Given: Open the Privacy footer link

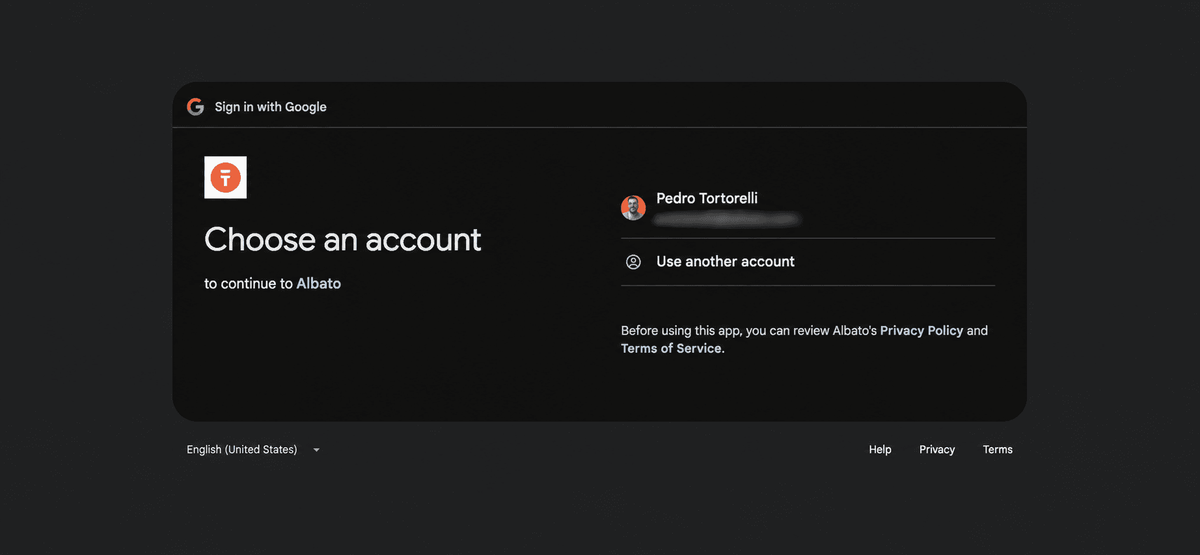Looking at the screenshot, I should (x=937, y=450).
